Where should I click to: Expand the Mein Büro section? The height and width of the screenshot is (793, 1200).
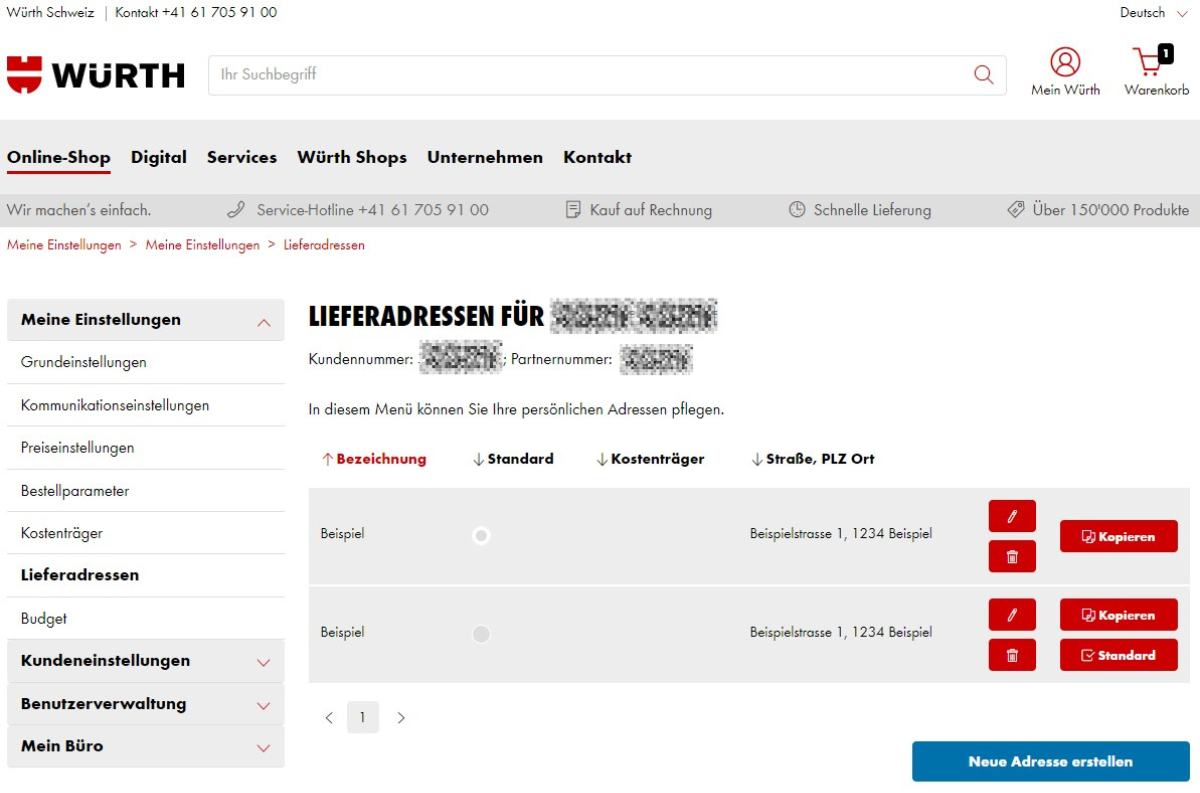point(146,746)
